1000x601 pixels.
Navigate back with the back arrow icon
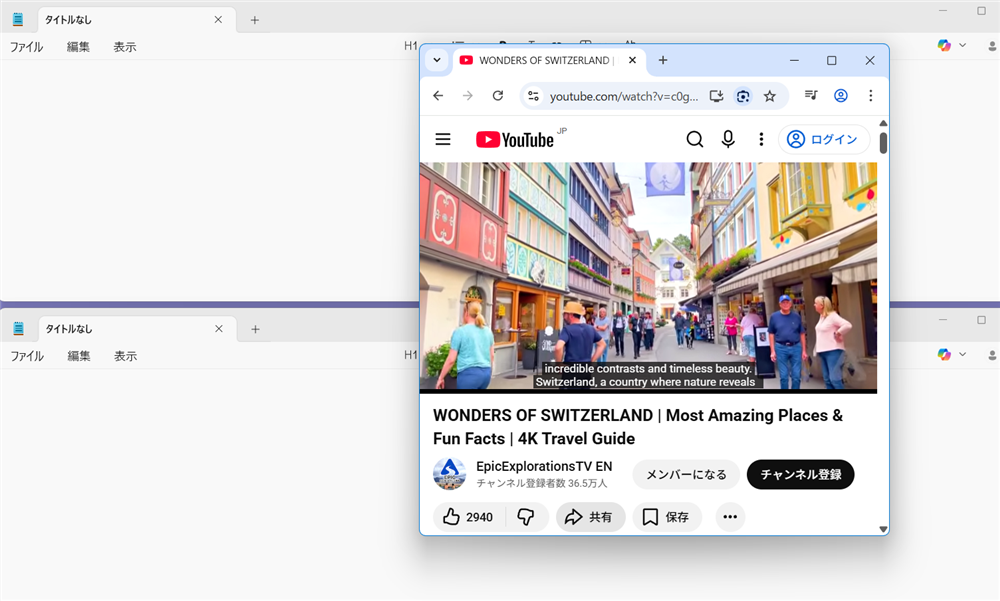point(437,95)
